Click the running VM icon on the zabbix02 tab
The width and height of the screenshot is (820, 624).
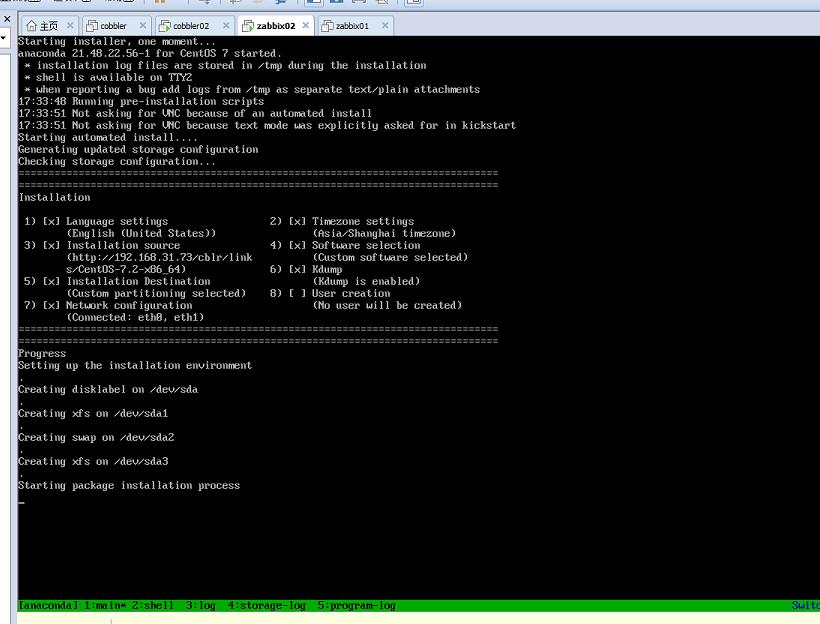(x=247, y=26)
